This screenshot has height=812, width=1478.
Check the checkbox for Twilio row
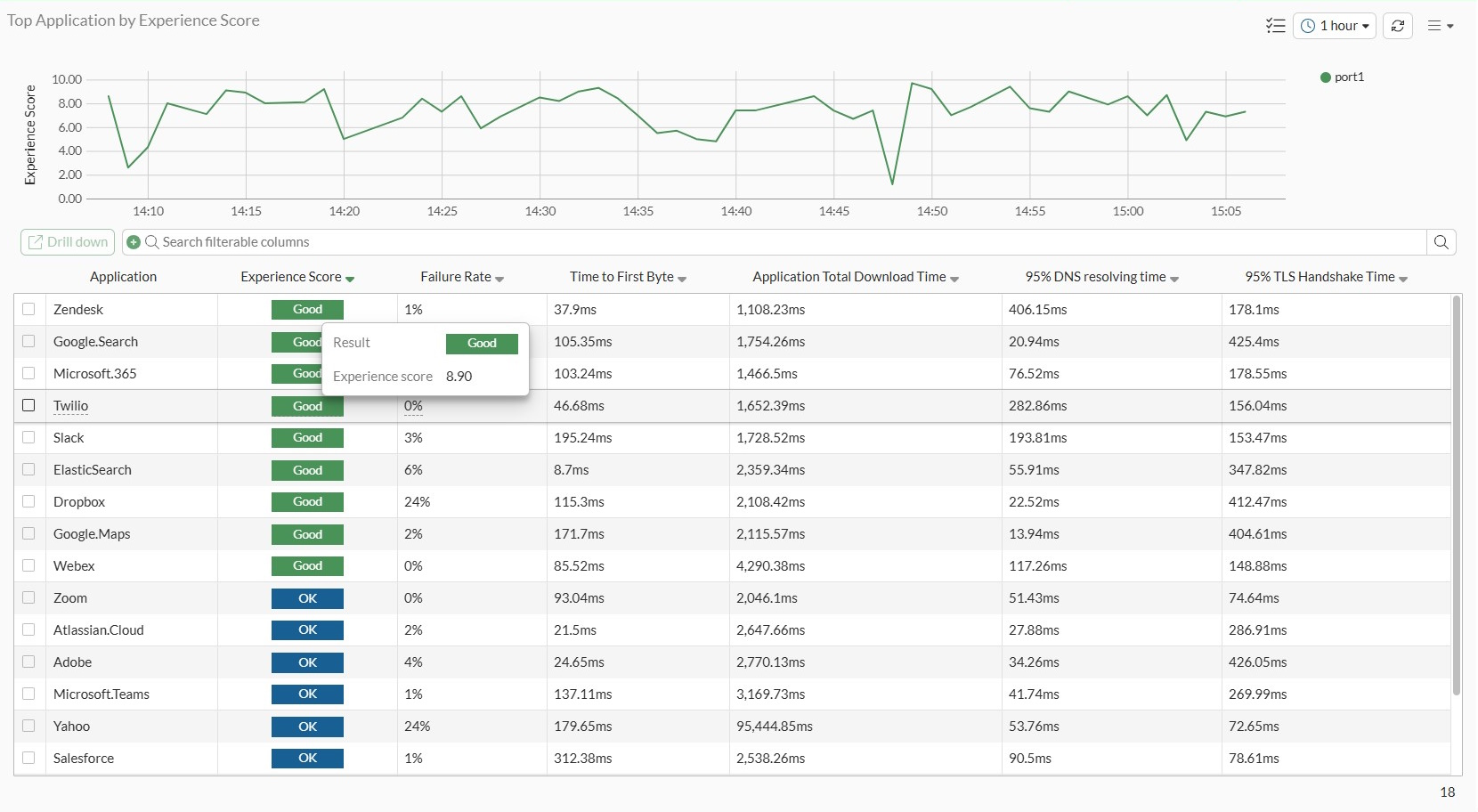click(x=28, y=405)
